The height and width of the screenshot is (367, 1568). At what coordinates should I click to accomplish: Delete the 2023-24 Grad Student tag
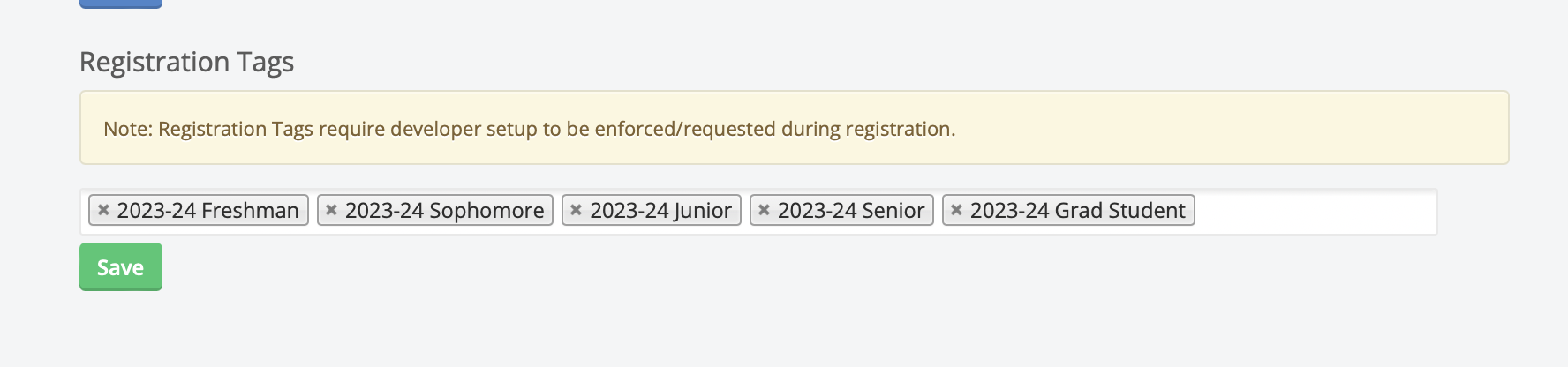(x=956, y=210)
